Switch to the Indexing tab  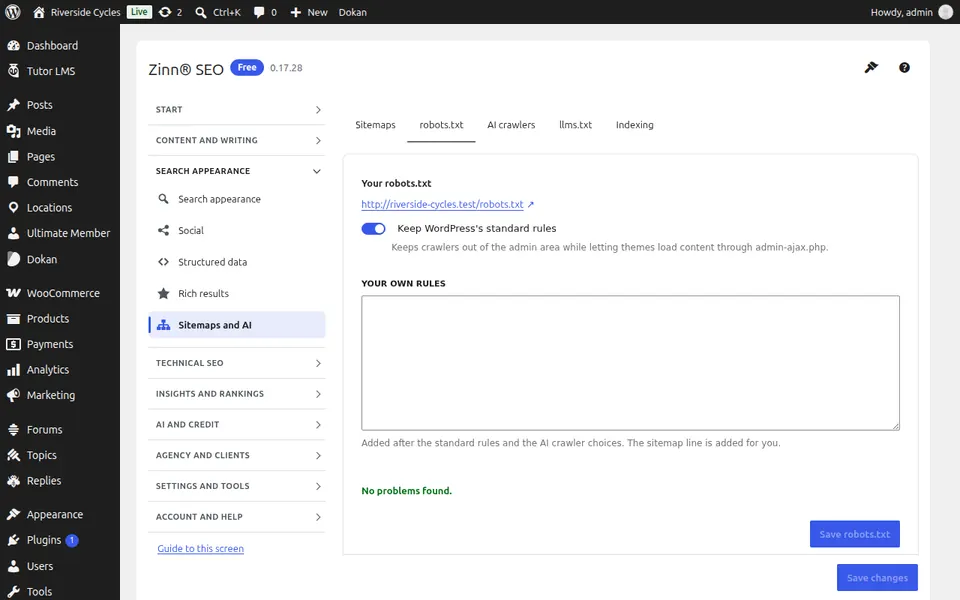point(634,125)
